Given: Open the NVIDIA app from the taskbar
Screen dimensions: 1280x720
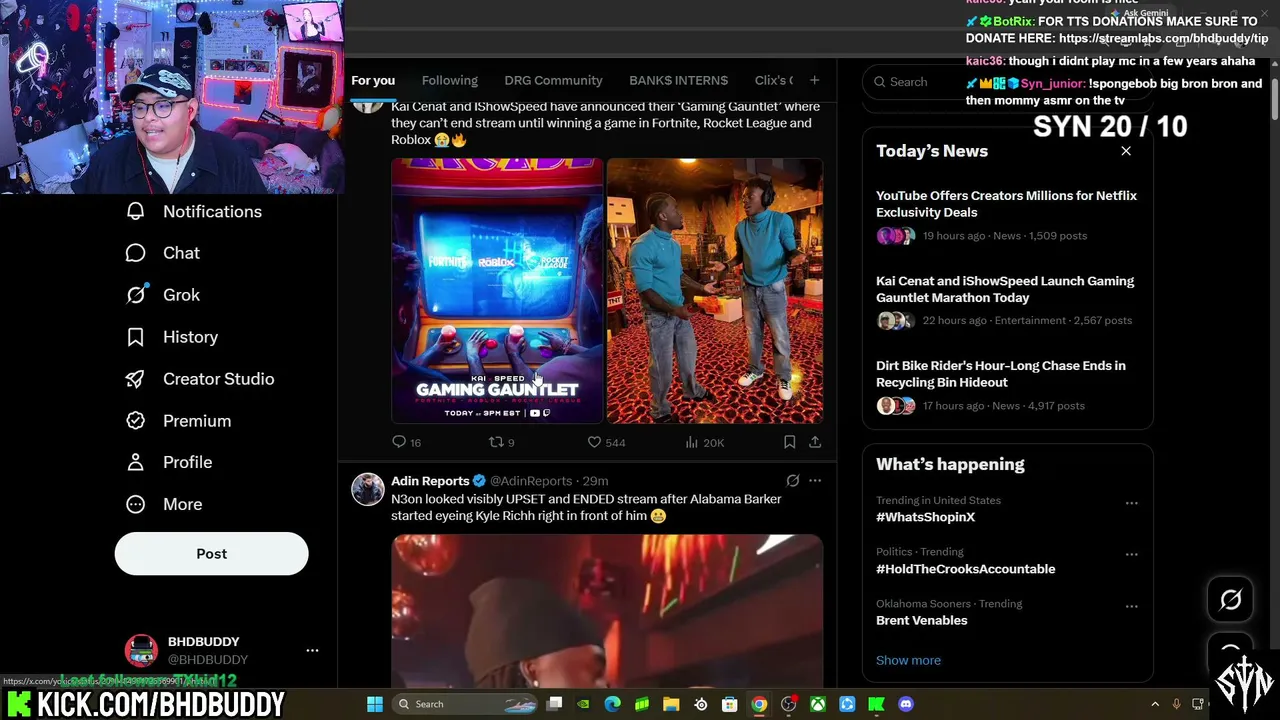Looking at the screenshot, I should 583,704.
